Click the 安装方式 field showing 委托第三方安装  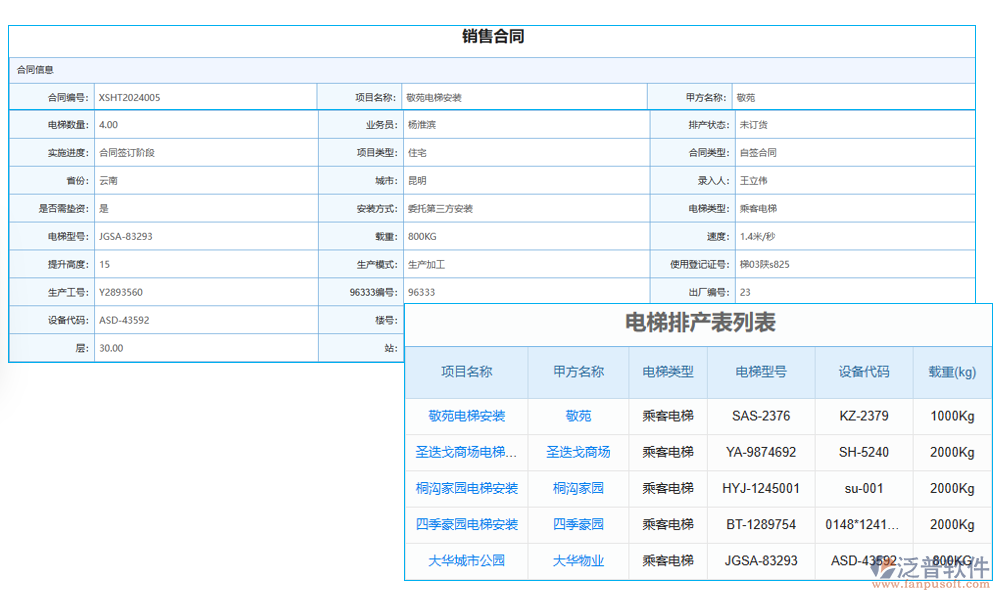pyautogui.click(x=440, y=209)
